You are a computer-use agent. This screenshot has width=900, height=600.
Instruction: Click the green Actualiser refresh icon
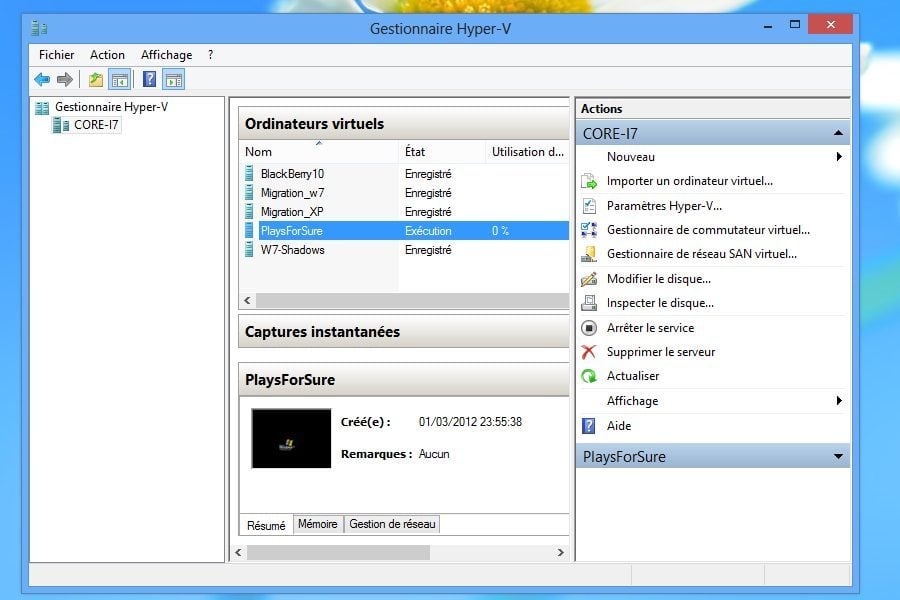(x=589, y=376)
